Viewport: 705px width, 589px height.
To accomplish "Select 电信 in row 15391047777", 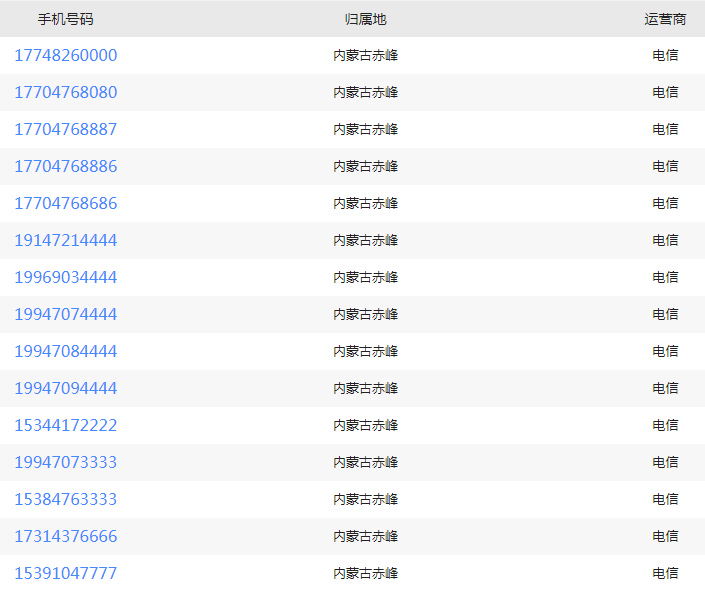I will [665, 573].
